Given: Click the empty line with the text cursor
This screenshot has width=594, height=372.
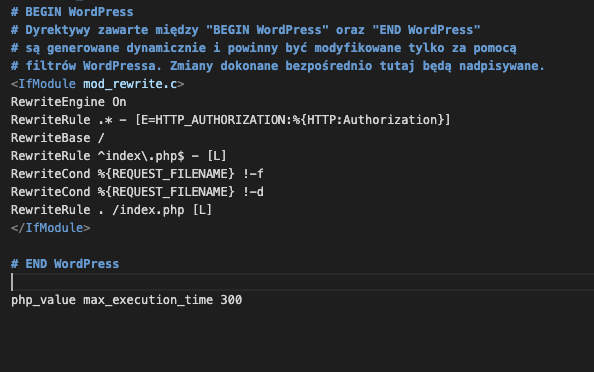Looking at the screenshot, I should (302, 282).
